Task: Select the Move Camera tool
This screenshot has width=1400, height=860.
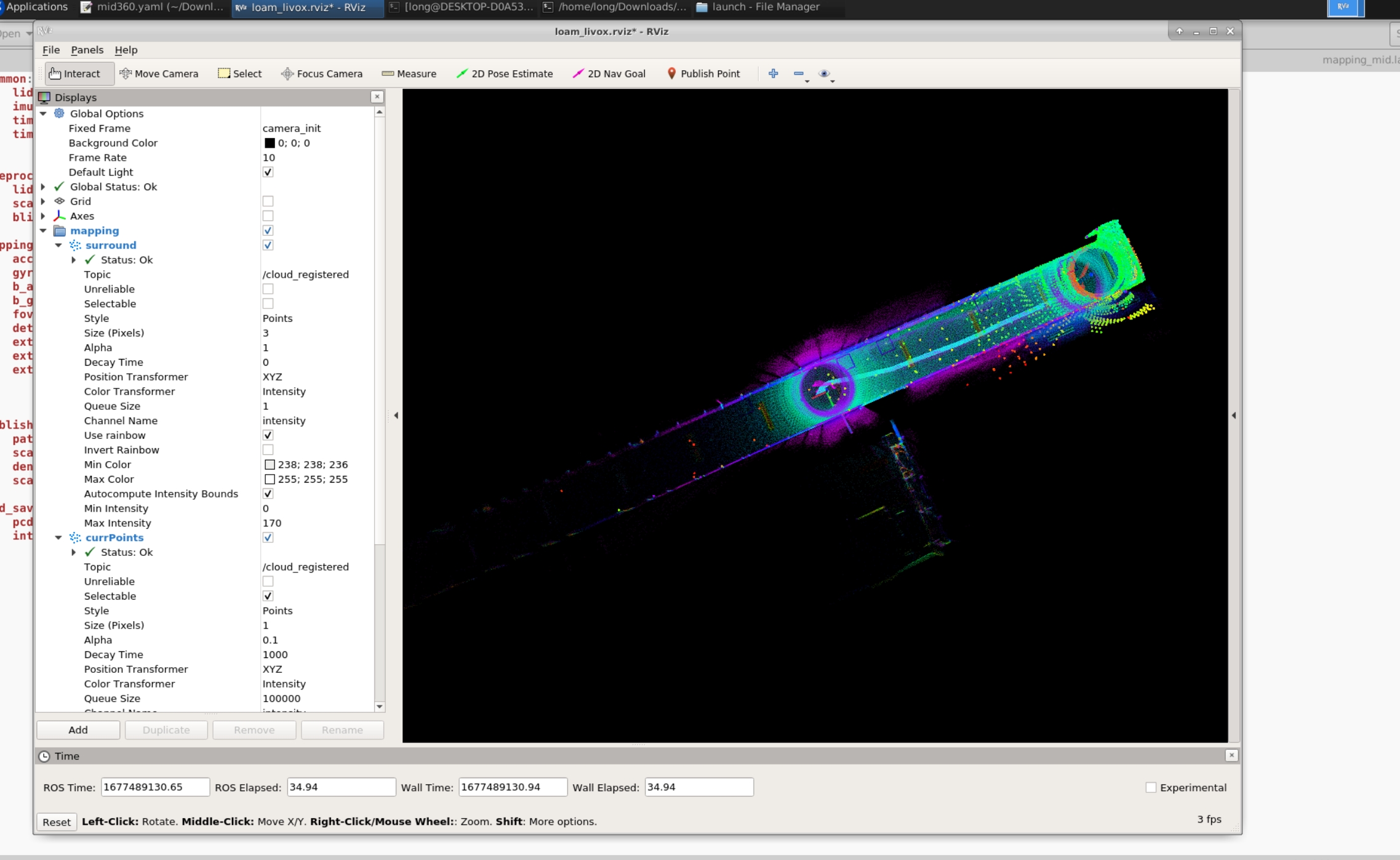Action: (x=159, y=73)
